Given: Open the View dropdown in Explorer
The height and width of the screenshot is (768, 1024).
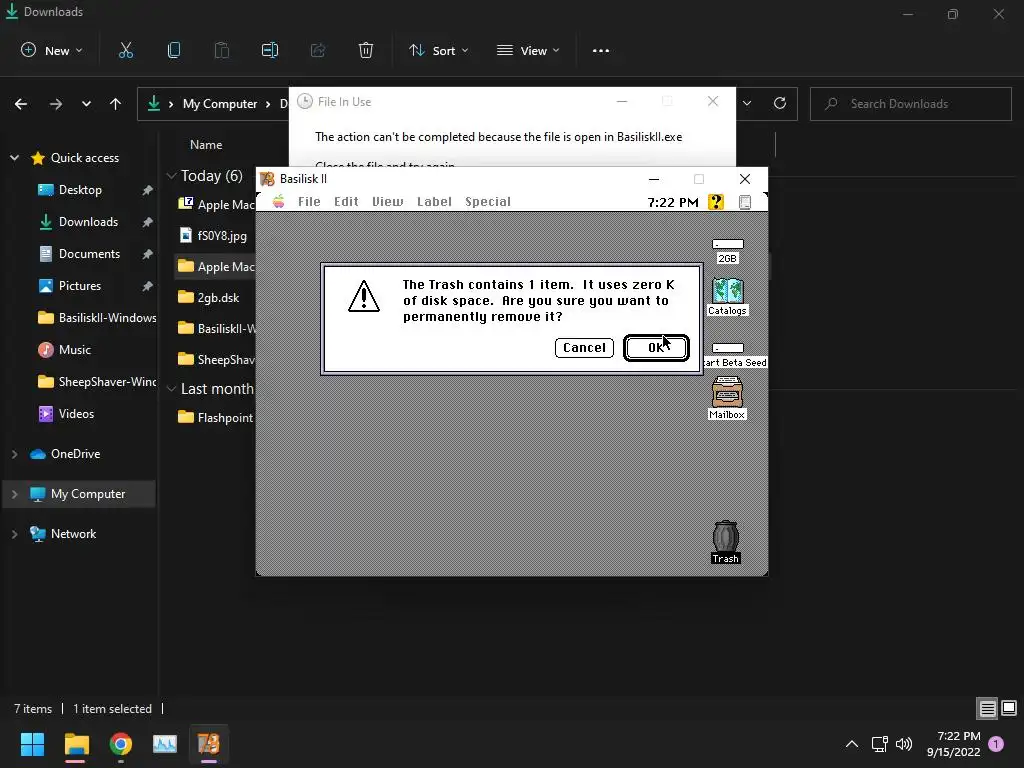Looking at the screenshot, I should [528, 50].
